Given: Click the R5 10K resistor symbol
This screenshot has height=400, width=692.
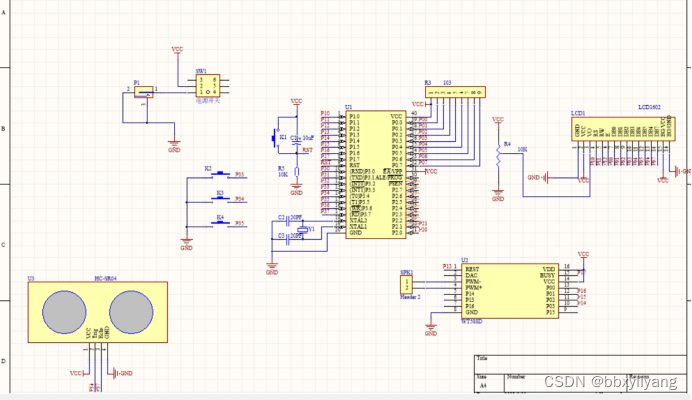Looking at the screenshot, I should click(x=297, y=172).
